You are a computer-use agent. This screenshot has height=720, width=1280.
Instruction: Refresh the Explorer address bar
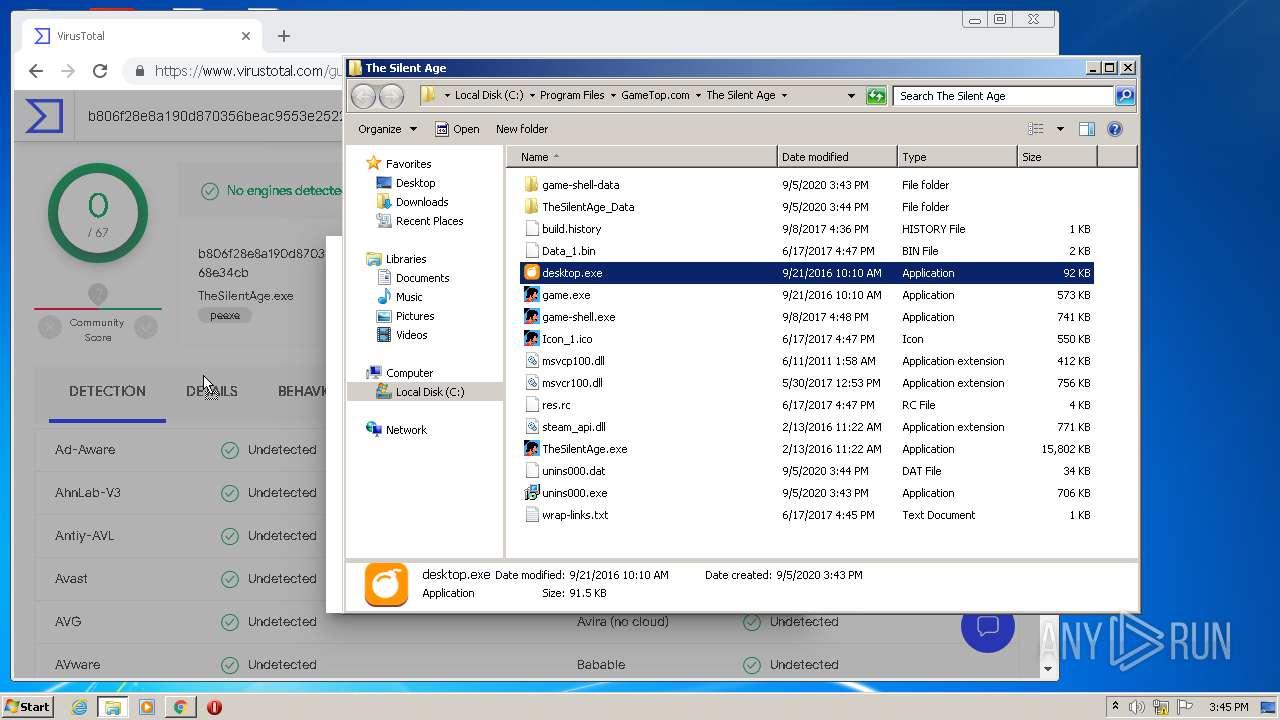[876, 96]
